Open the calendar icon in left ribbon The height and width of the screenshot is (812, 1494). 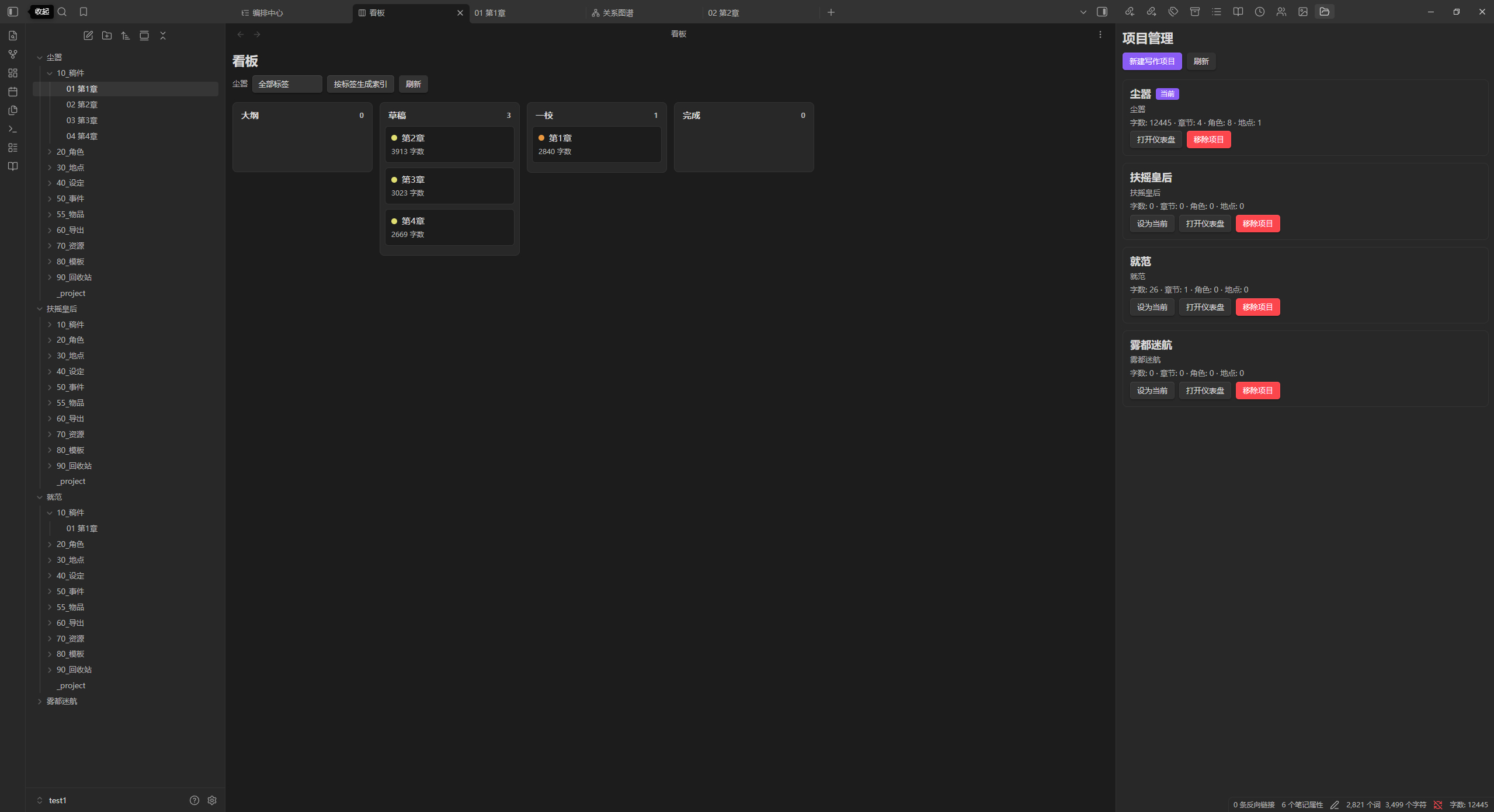13,92
